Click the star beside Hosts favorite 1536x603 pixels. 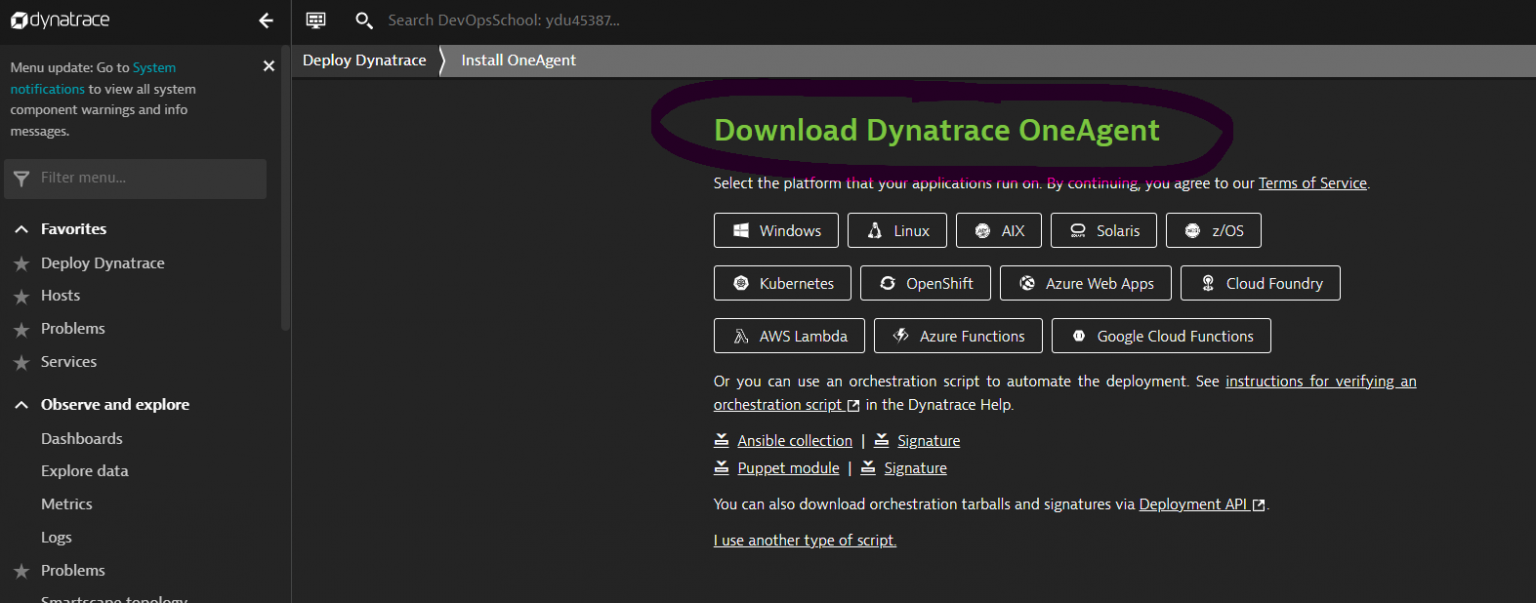pos(21,296)
